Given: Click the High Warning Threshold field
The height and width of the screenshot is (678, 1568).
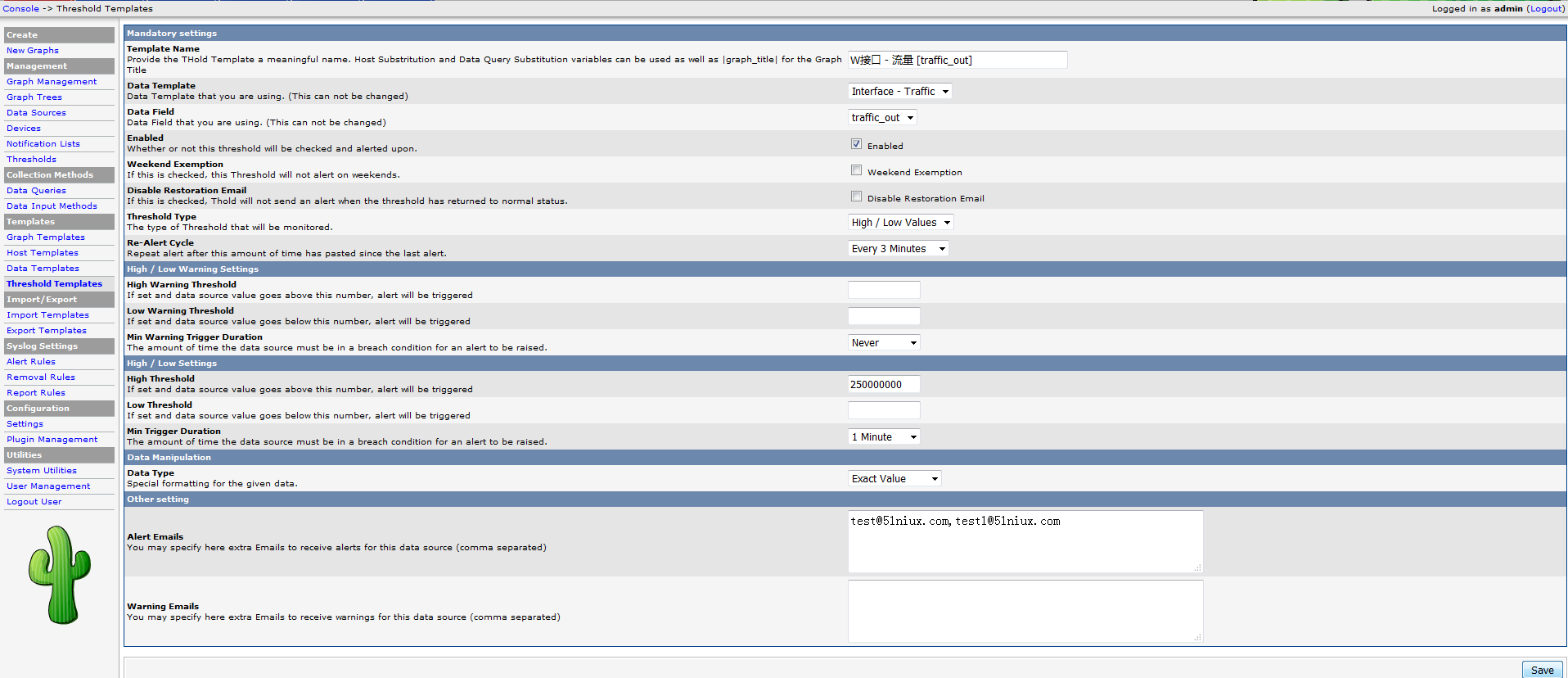Looking at the screenshot, I should coord(884,290).
